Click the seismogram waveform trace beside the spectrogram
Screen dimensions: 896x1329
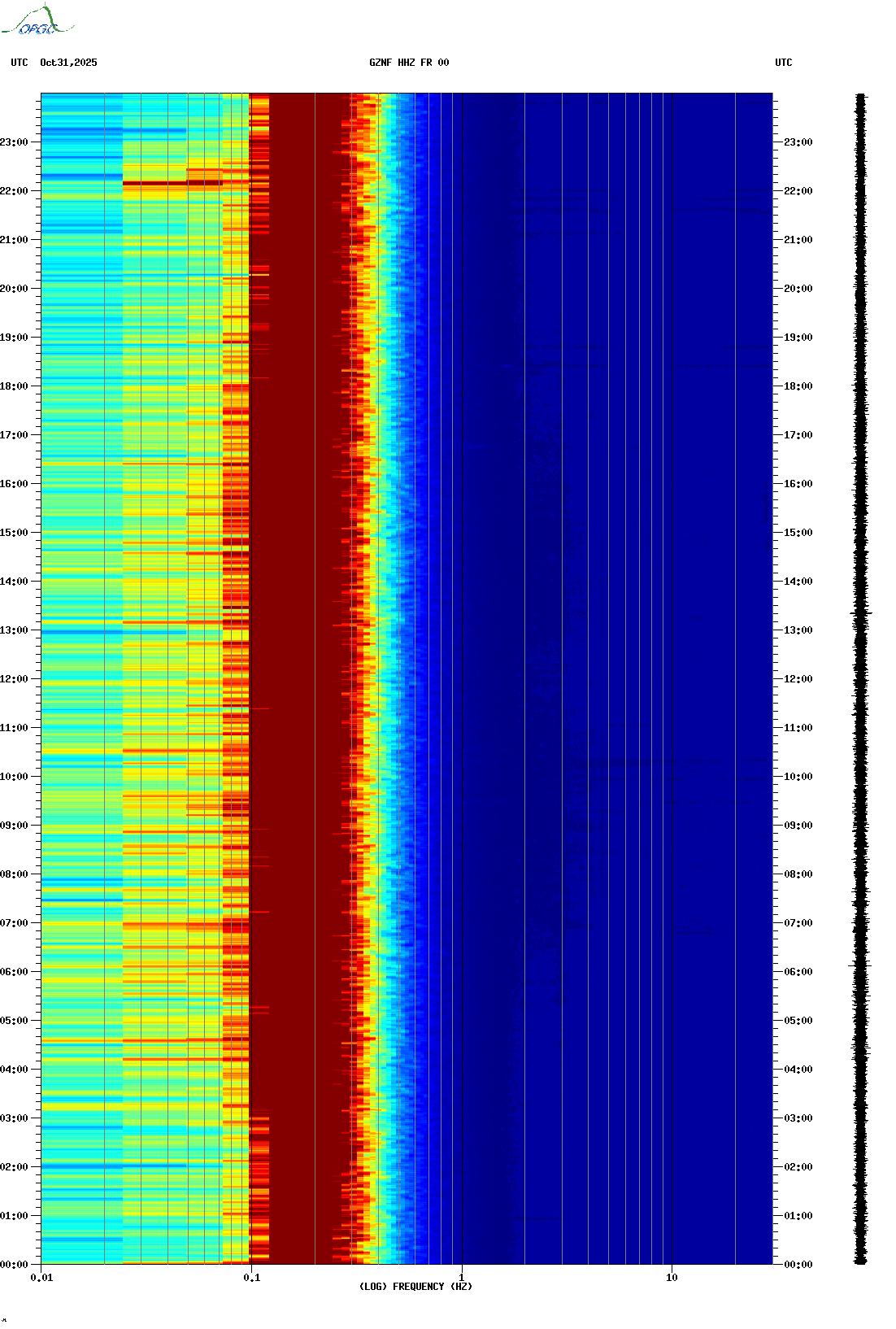tap(861, 679)
